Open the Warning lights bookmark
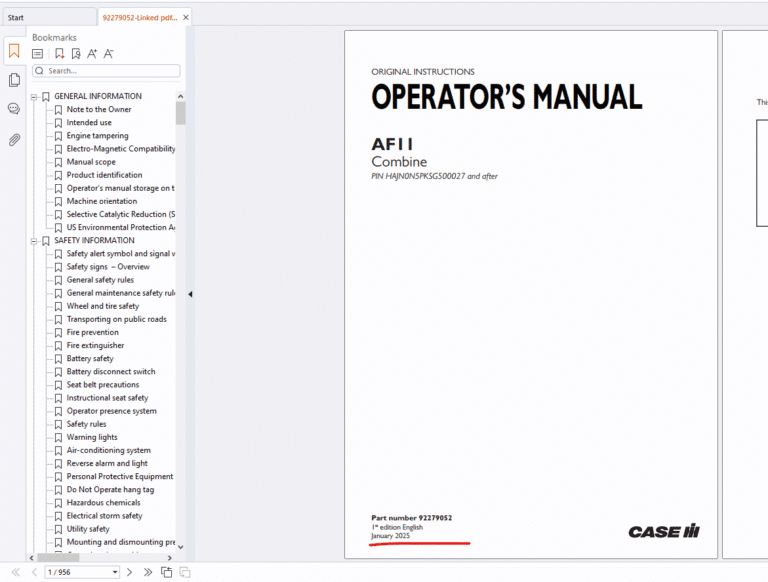 point(92,437)
